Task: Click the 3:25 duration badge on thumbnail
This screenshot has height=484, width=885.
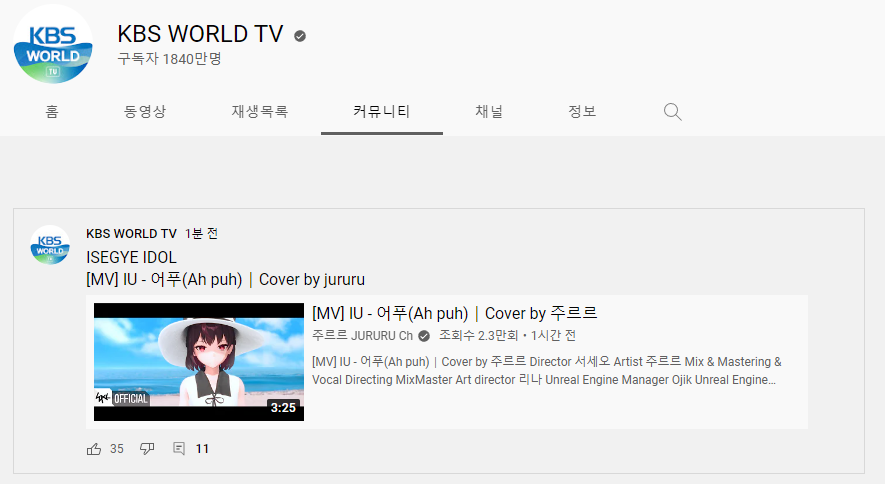Action: (283, 407)
